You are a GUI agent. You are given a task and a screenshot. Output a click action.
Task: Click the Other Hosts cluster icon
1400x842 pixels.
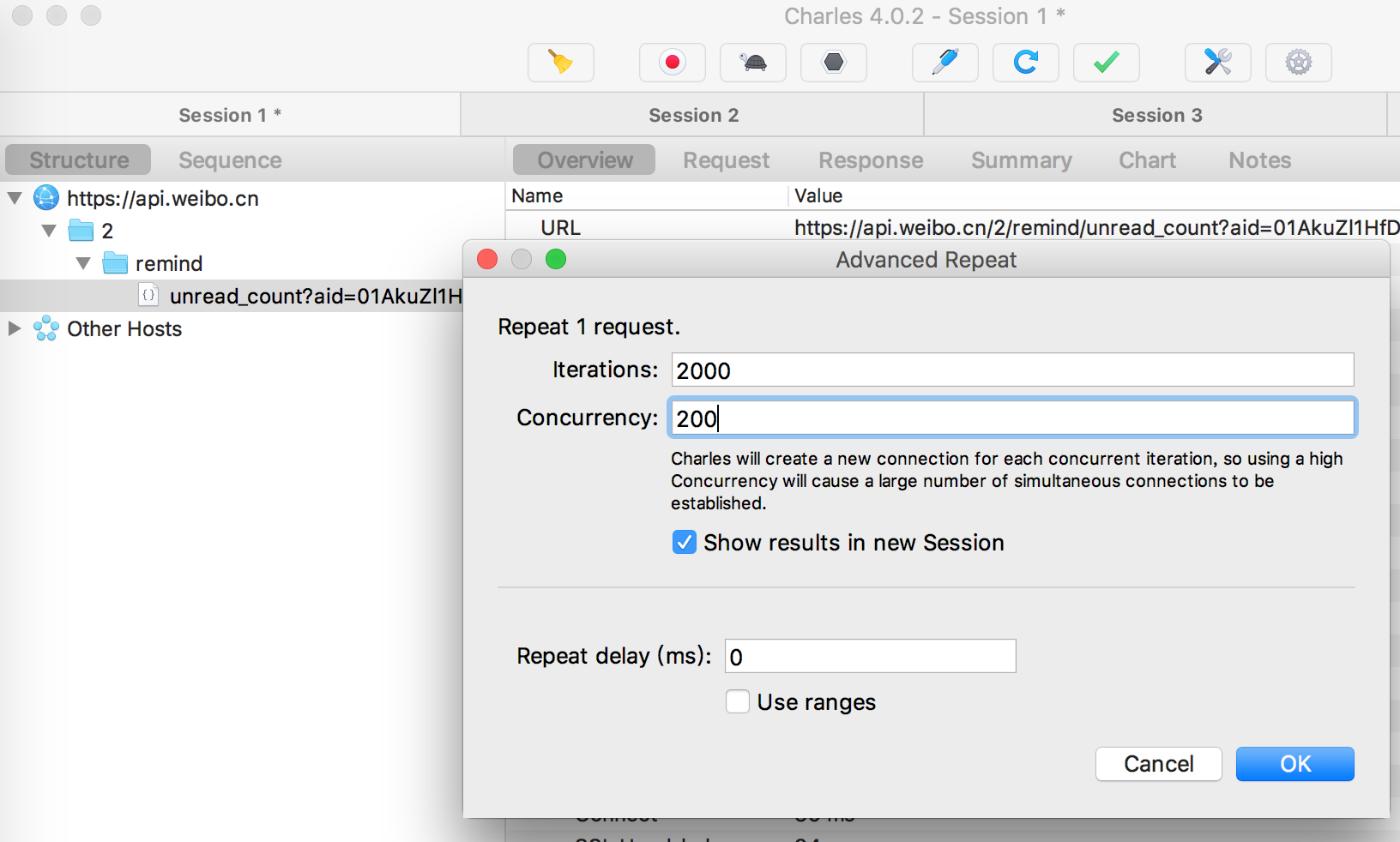(x=46, y=328)
